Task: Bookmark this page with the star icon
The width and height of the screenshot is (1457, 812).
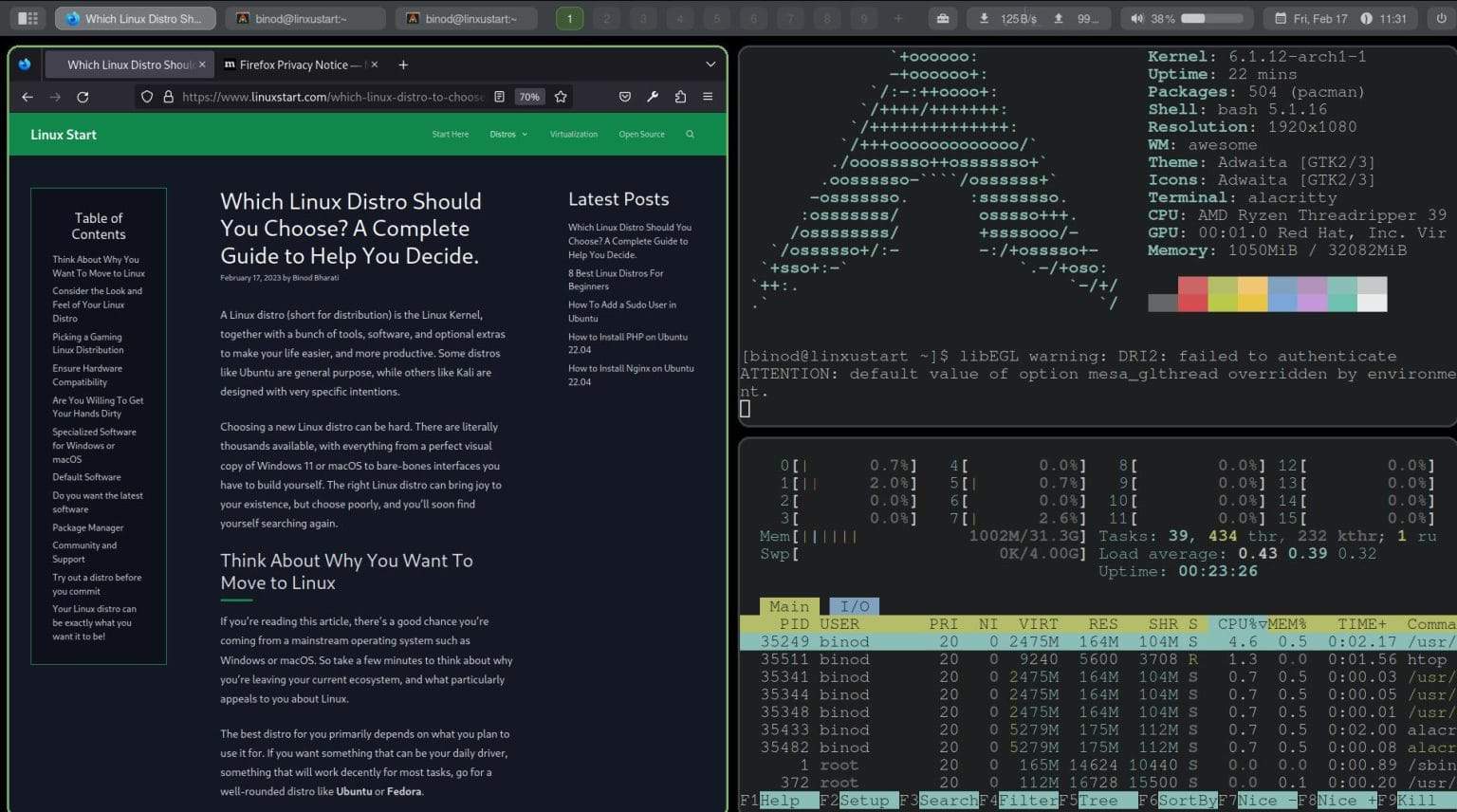Action: 560,96
